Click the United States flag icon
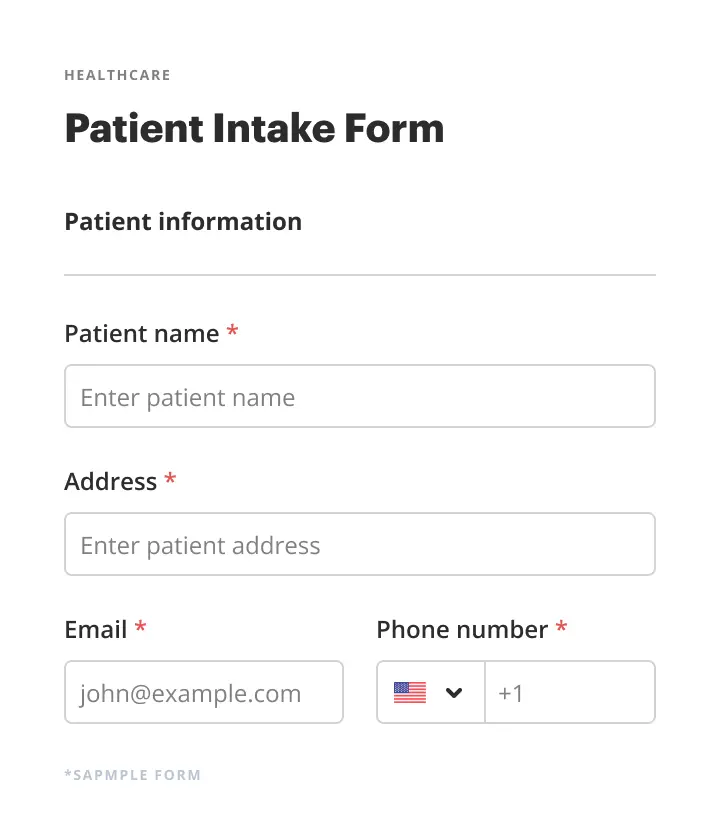Image resolution: width=720 pixels, height=824 pixels. click(410, 692)
